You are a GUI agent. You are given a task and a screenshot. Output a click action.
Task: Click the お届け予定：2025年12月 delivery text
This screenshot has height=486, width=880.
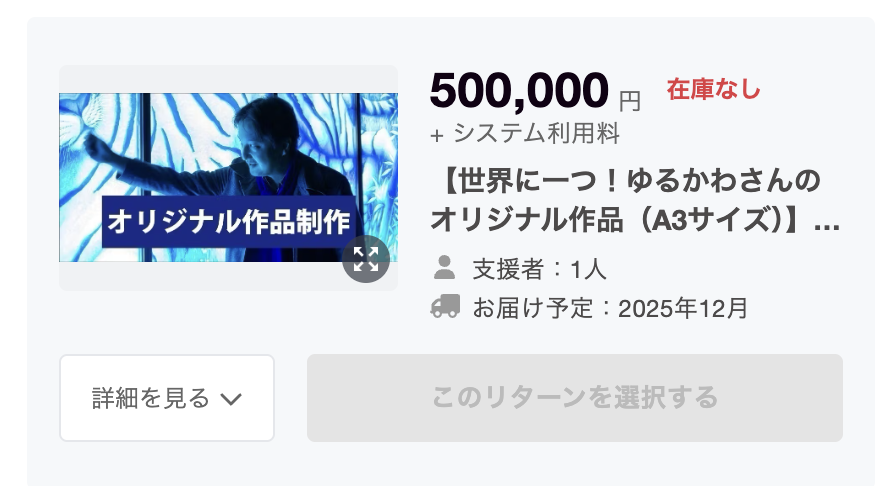coord(610,308)
